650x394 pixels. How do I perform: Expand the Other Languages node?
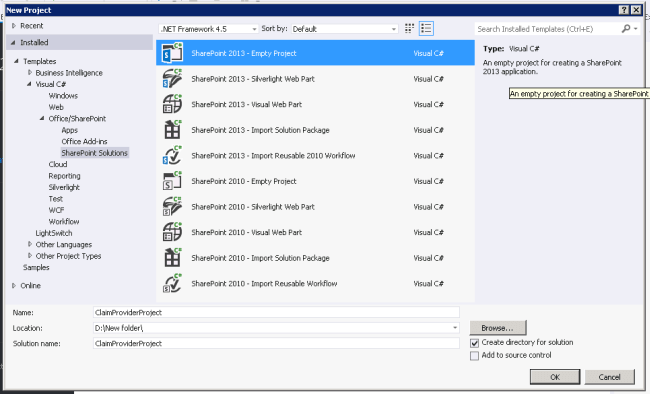click(29, 244)
